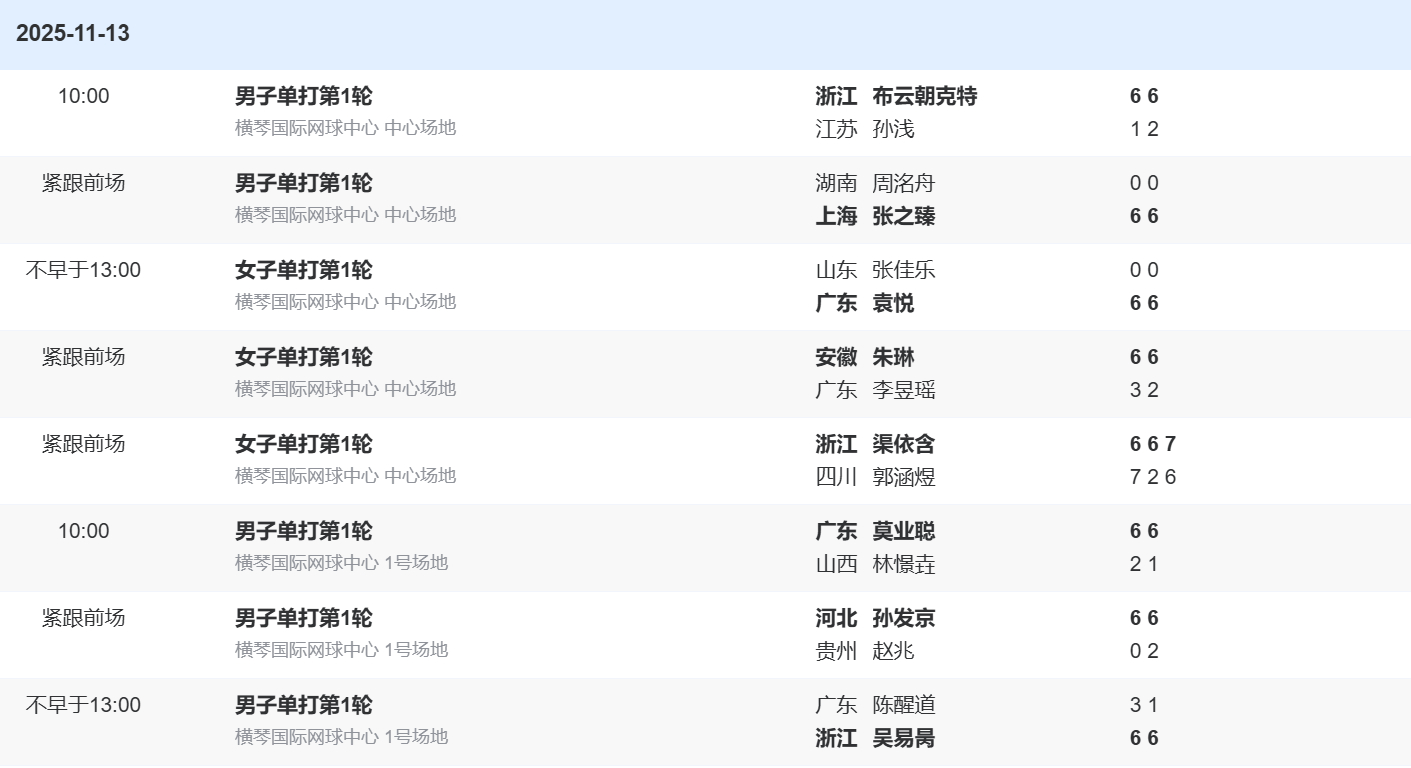Click the 山西 province label
1411x768 pixels.
pos(837,564)
